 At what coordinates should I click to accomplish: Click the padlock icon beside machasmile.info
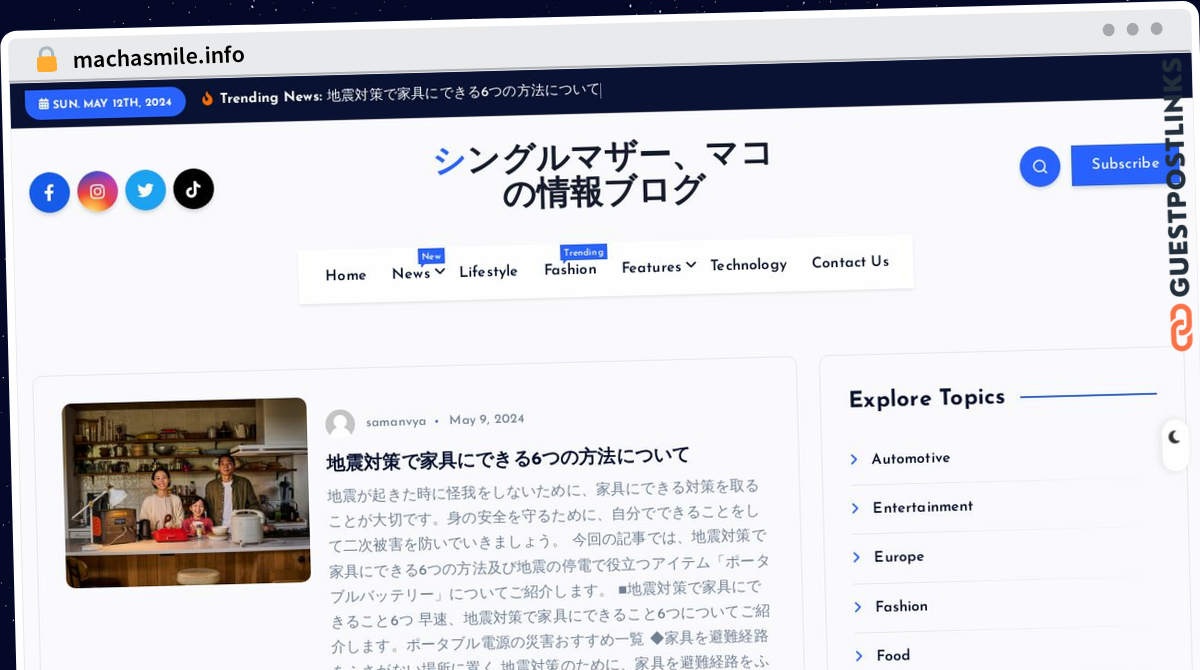coord(47,59)
